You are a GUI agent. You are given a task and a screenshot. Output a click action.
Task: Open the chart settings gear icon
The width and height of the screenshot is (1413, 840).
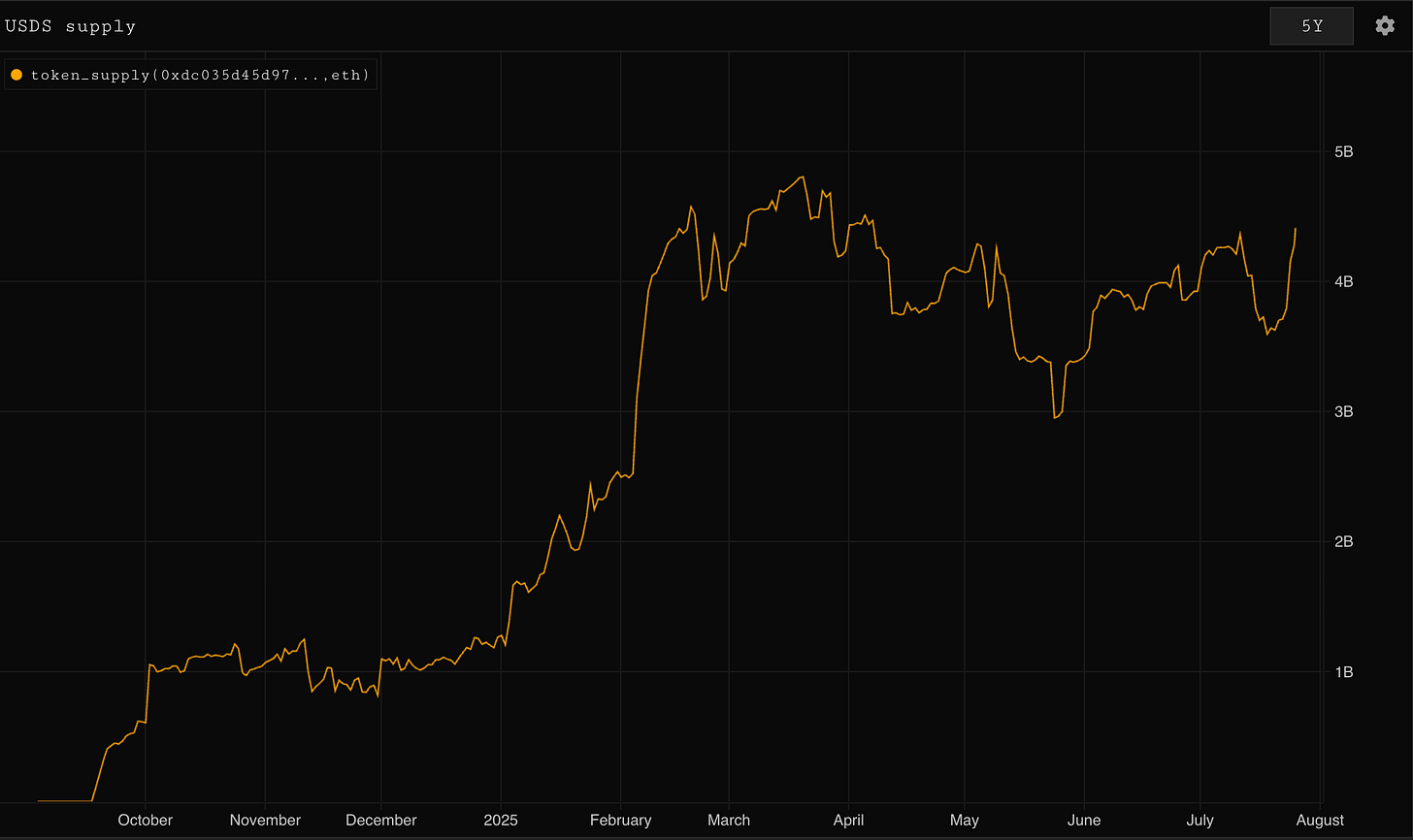[1385, 26]
